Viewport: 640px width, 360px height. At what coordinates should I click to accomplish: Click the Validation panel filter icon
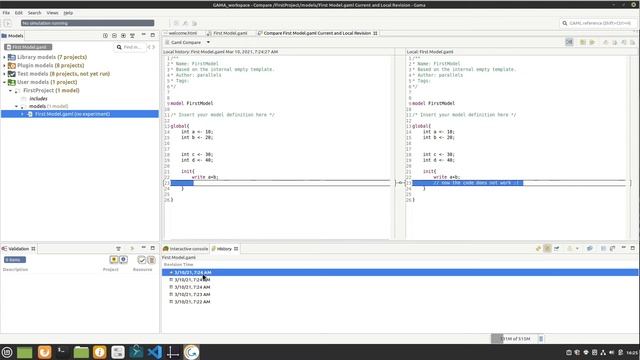click(x=118, y=249)
